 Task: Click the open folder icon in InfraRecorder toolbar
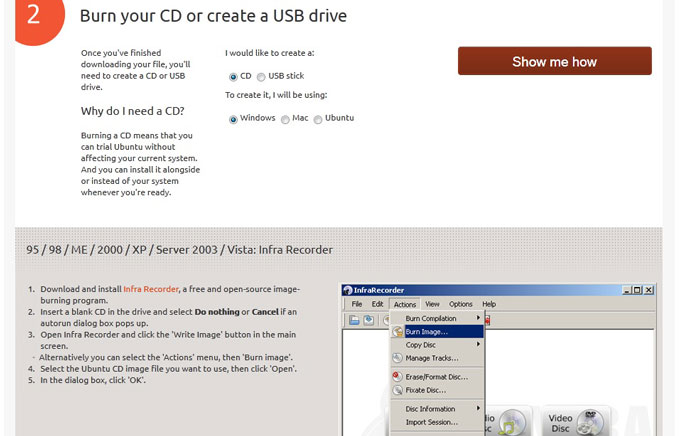pos(354,320)
